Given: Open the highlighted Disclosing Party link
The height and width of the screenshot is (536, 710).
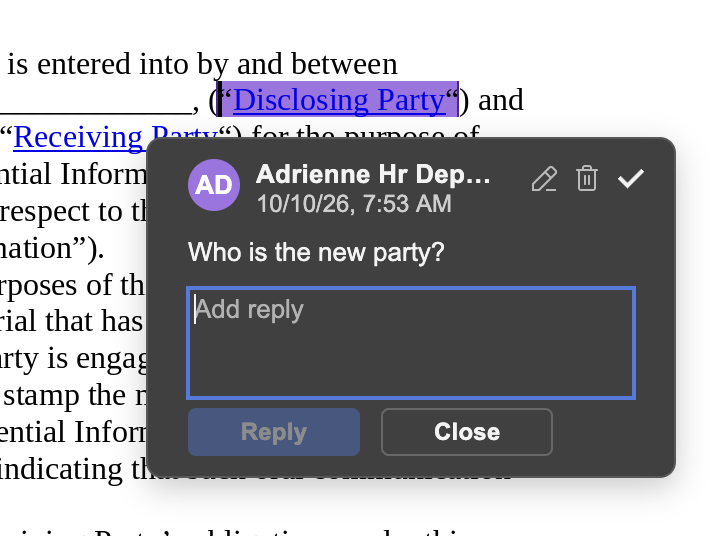Looking at the screenshot, I should point(339,100).
